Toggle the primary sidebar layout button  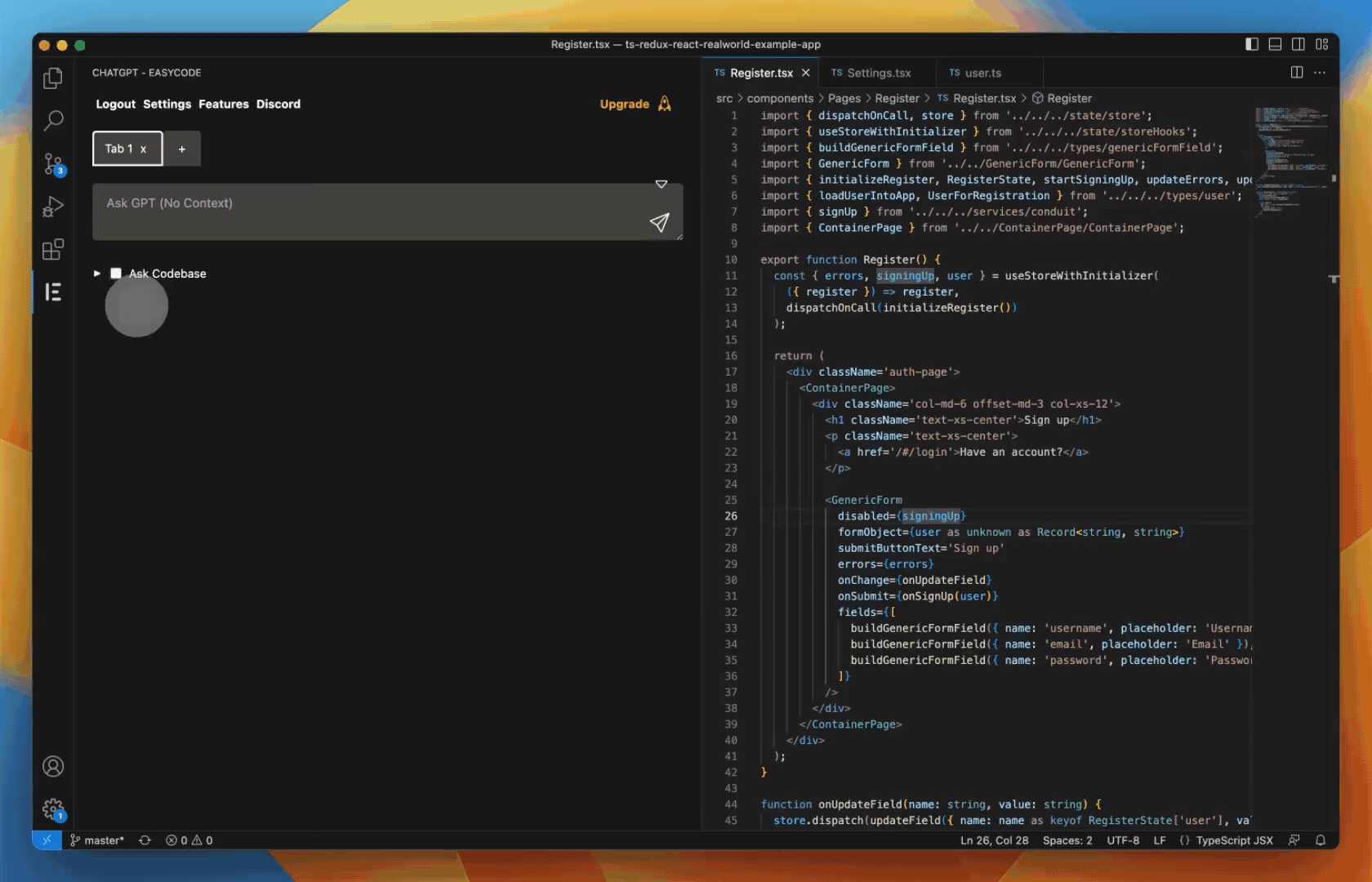pos(1251,44)
